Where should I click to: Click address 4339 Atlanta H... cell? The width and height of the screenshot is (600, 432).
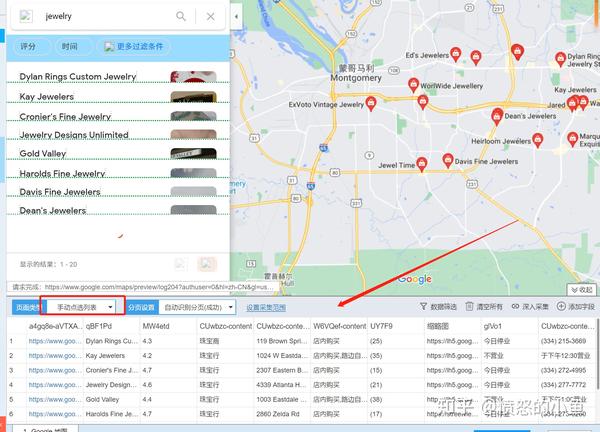point(281,385)
